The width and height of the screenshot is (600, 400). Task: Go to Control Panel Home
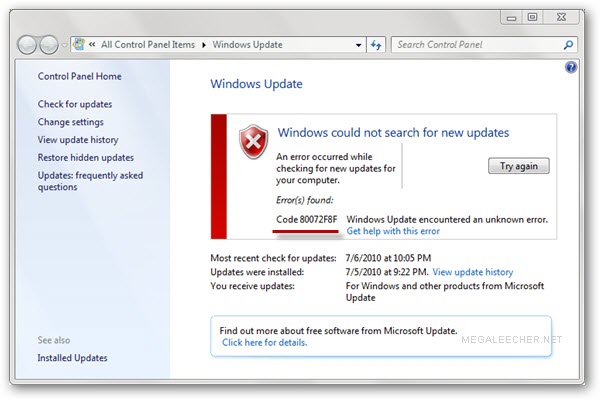[80, 76]
